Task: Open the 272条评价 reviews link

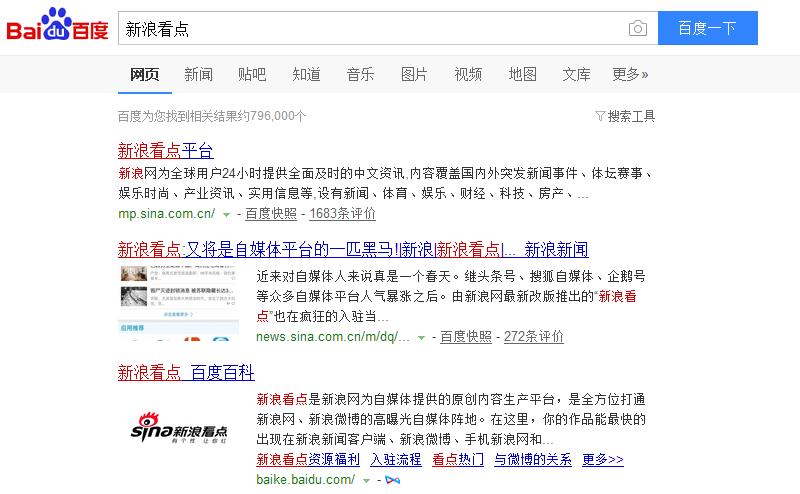Action: coord(534,337)
